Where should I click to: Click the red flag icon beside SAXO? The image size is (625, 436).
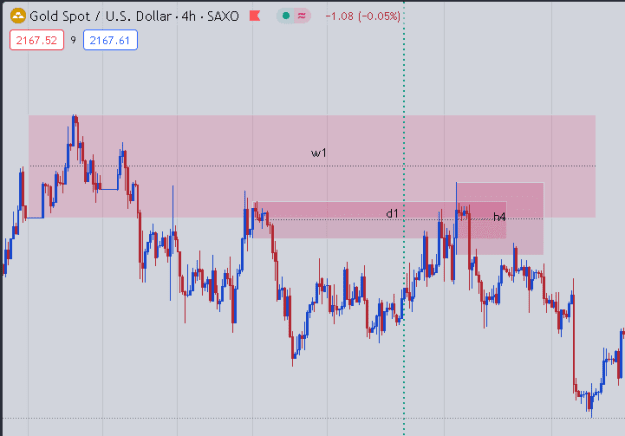click(255, 16)
